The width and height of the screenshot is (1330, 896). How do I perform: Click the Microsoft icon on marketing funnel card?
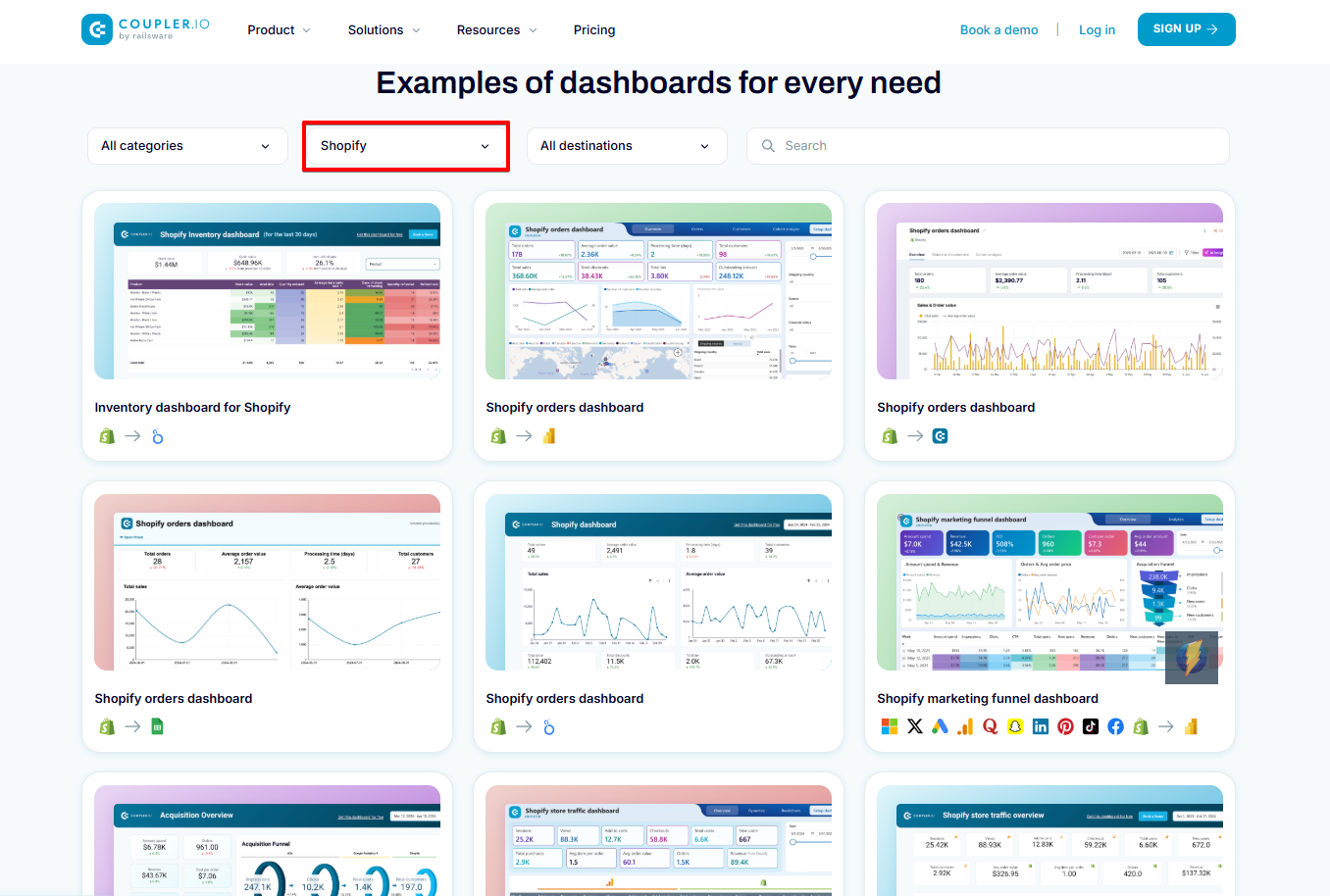point(890,726)
